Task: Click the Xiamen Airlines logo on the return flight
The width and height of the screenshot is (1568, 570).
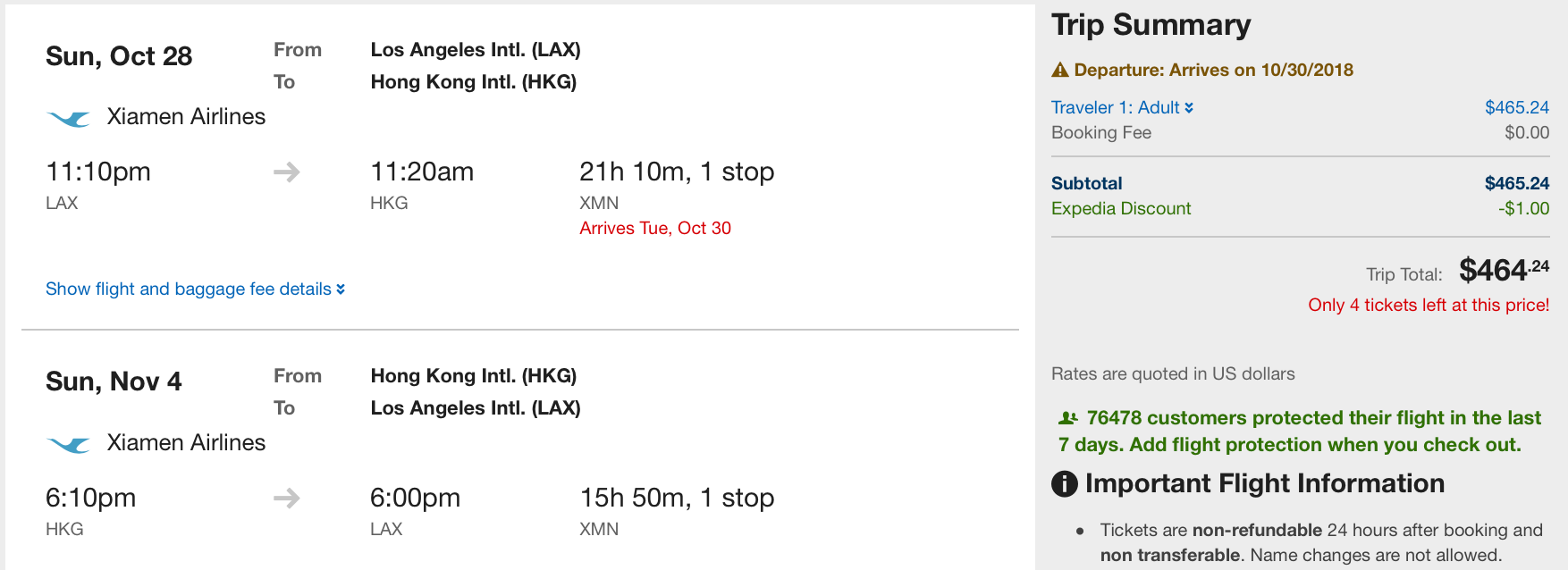Action: point(69,444)
